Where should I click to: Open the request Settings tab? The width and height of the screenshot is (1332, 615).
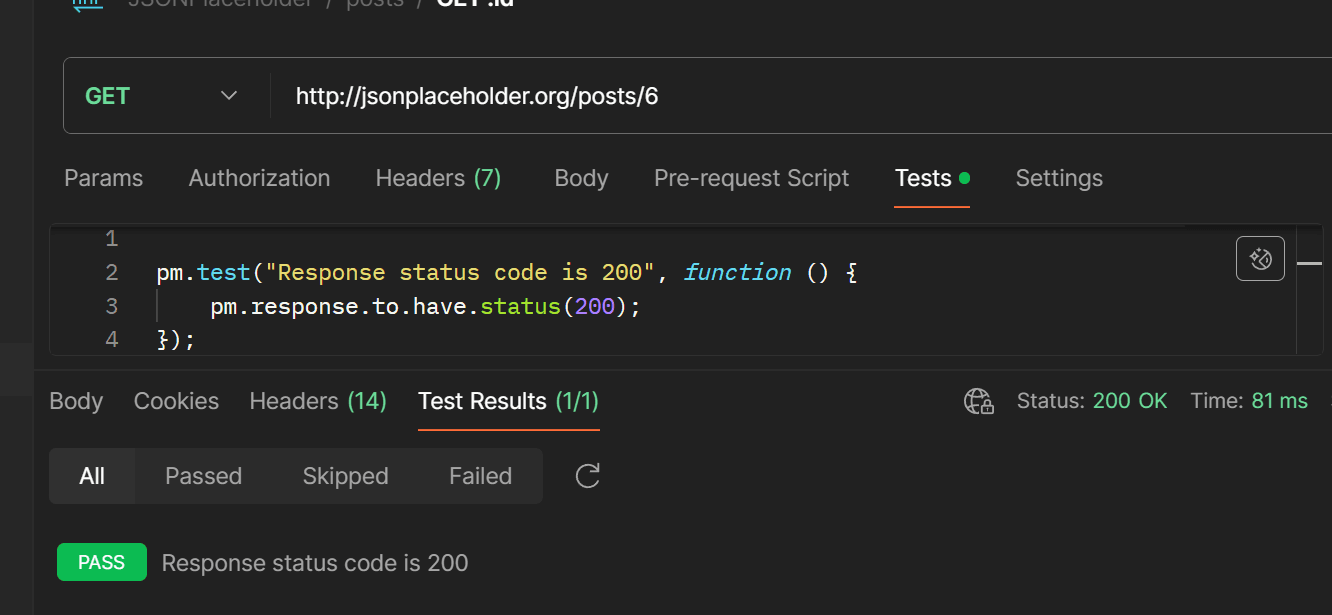tap(1059, 178)
